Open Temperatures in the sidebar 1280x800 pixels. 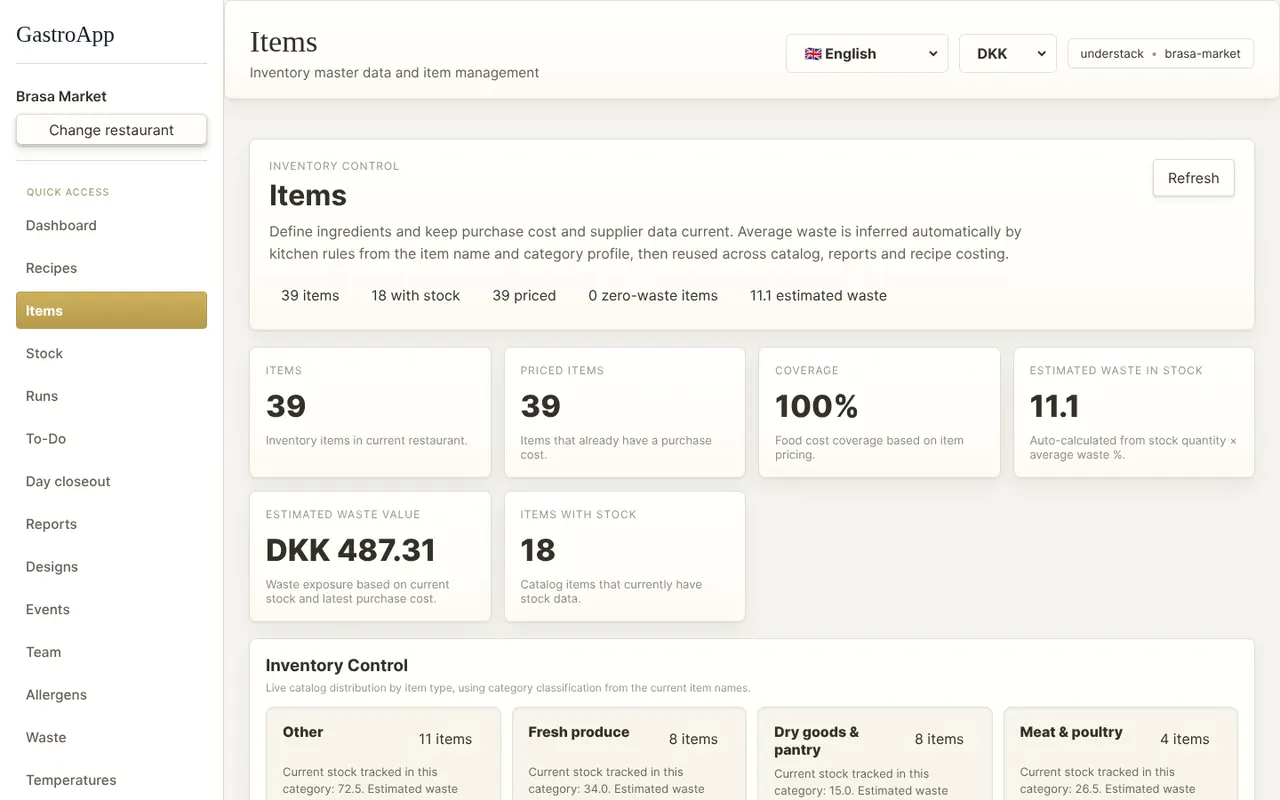tap(111, 780)
